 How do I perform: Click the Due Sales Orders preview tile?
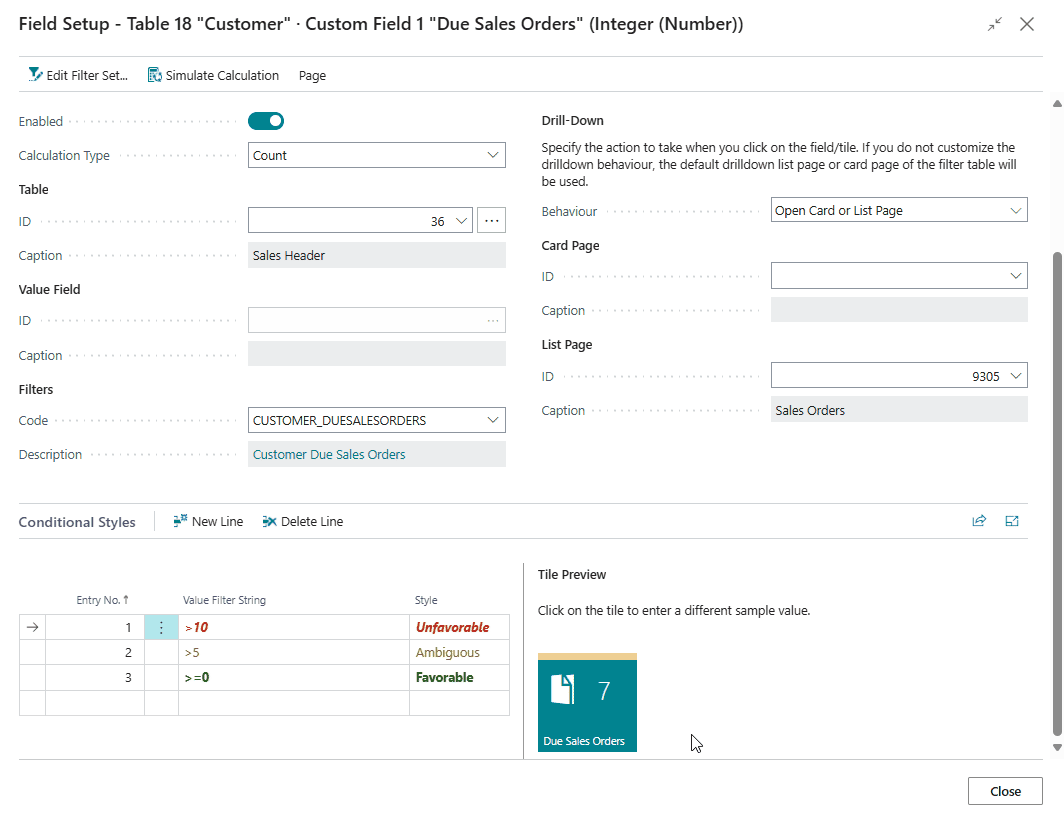point(587,702)
